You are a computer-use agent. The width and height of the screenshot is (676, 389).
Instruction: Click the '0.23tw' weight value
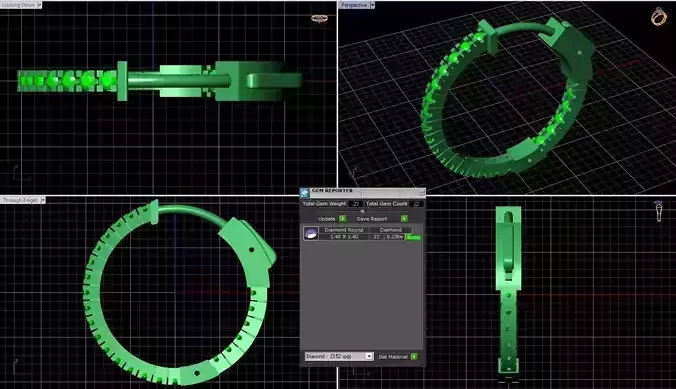pyautogui.click(x=394, y=237)
